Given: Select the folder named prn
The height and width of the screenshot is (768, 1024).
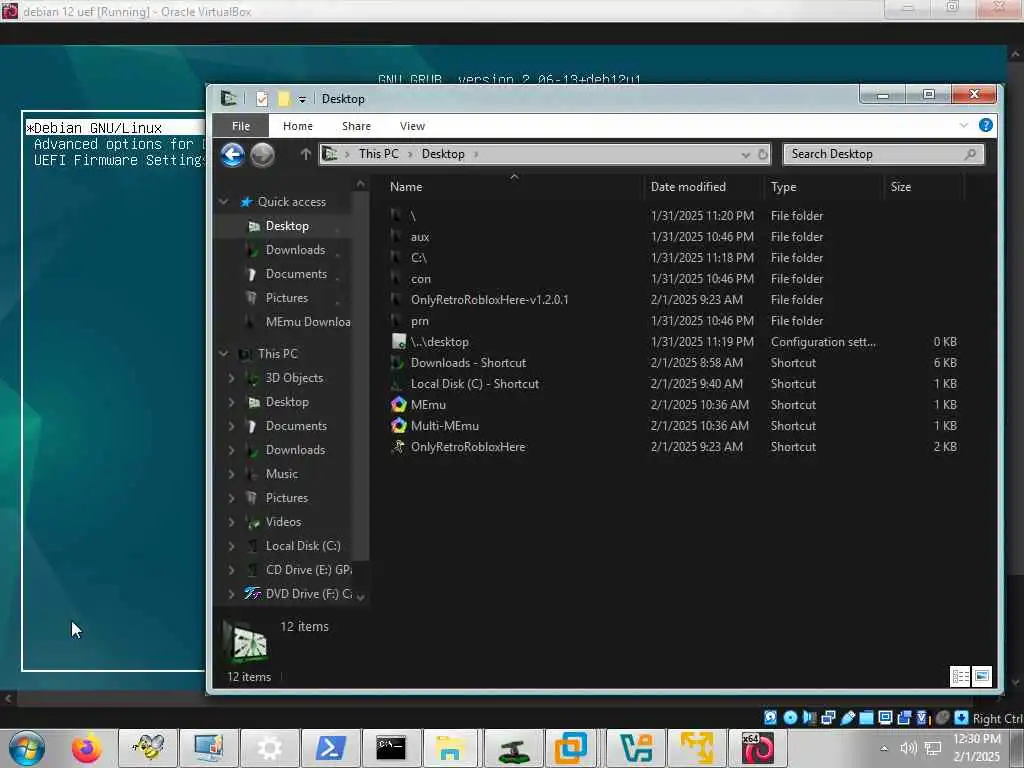Looking at the screenshot, I should [x=420, y=321].
